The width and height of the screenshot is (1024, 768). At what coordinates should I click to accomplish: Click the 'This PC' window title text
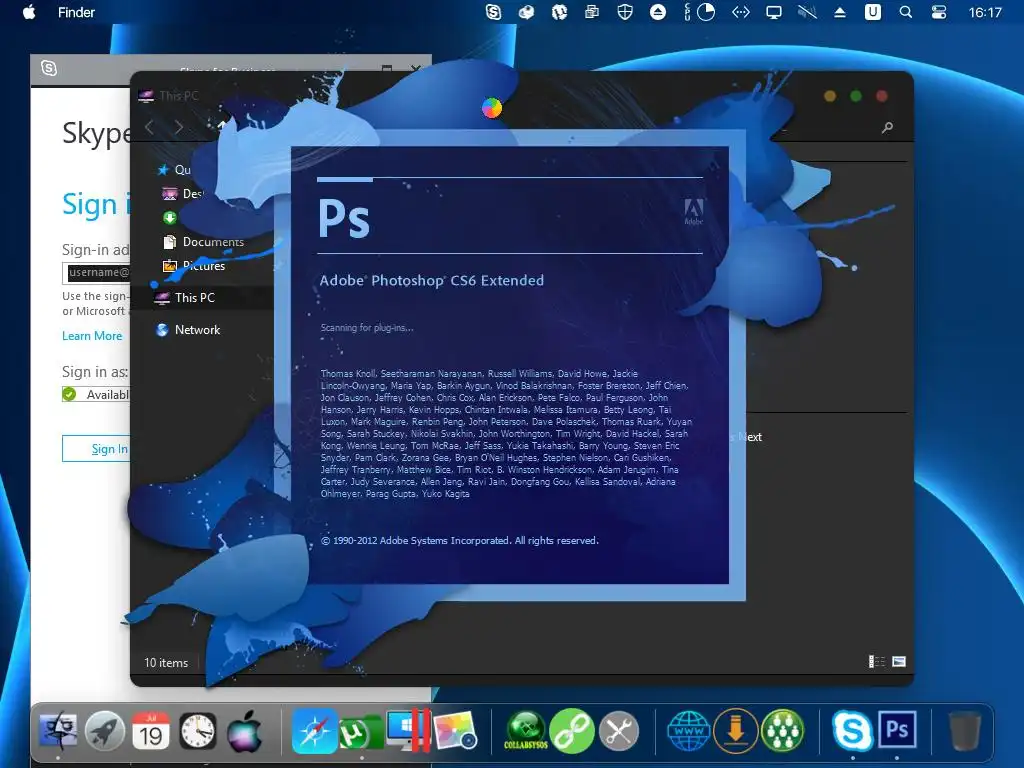[179, 96]
